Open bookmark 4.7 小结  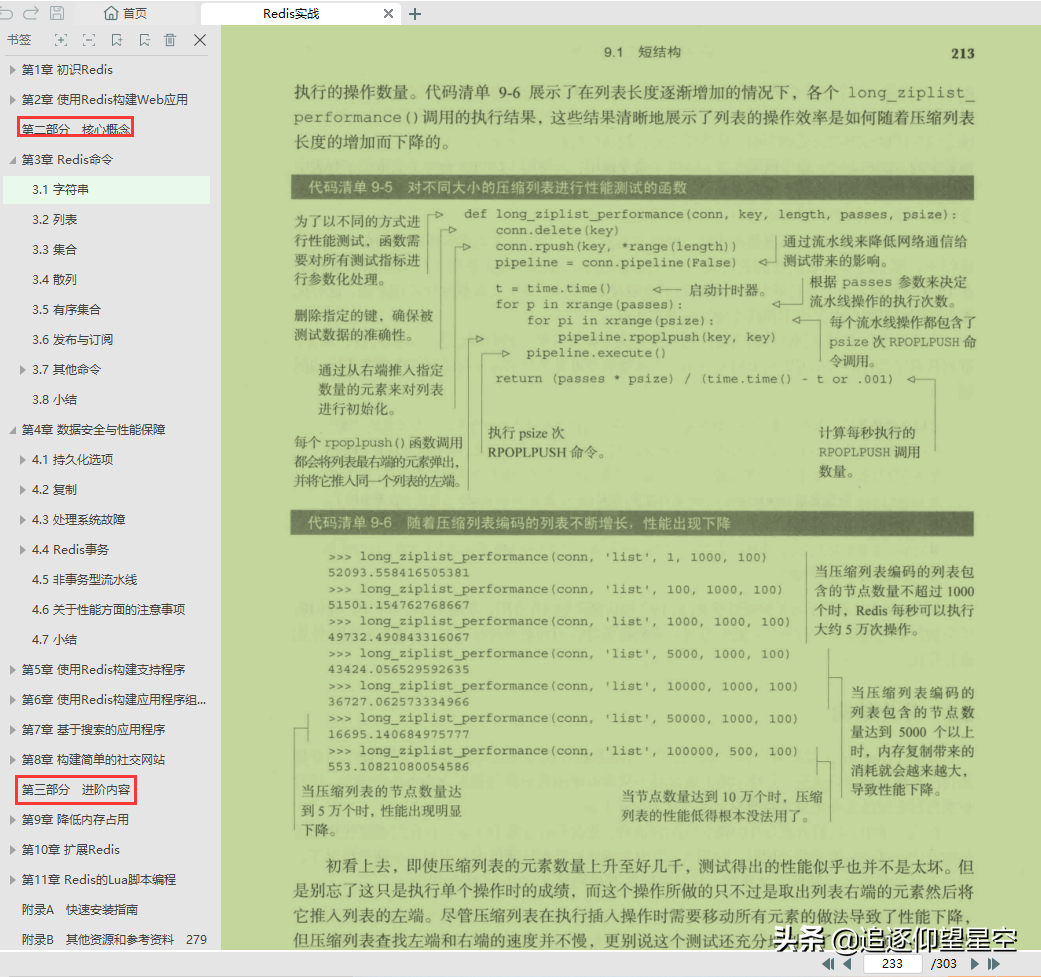coord(54,640)
